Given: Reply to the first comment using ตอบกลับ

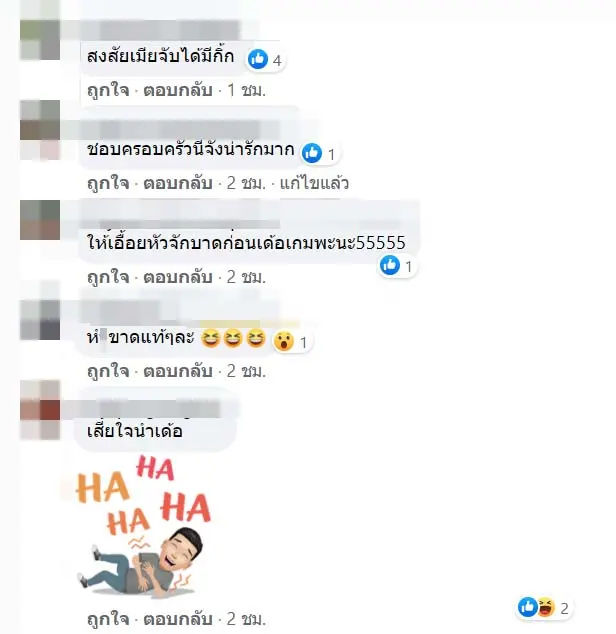Looking at the screenshot, I should pyautogui.click(x=178, y=90).
